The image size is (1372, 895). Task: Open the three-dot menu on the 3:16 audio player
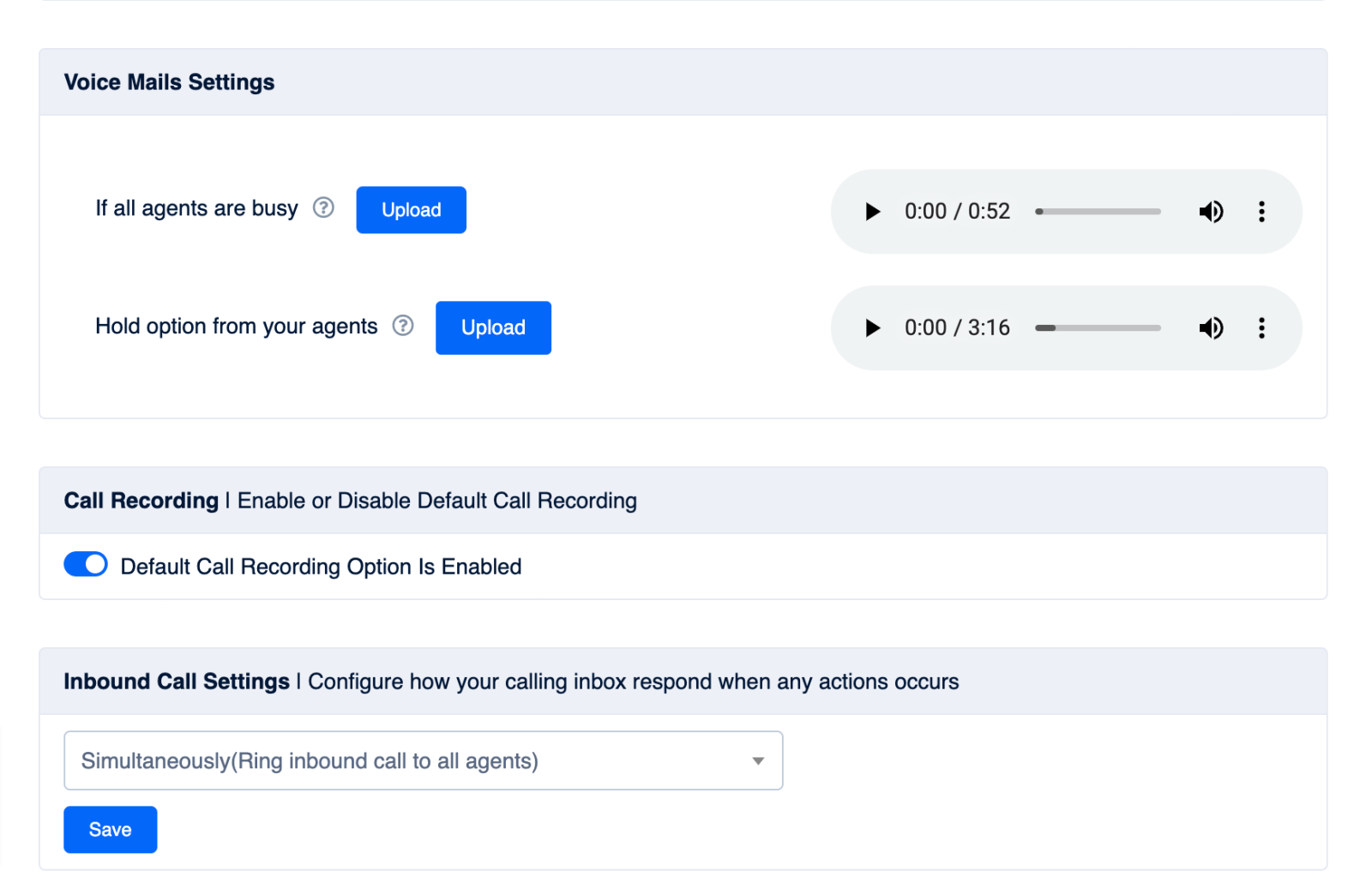coord(1261,327)
